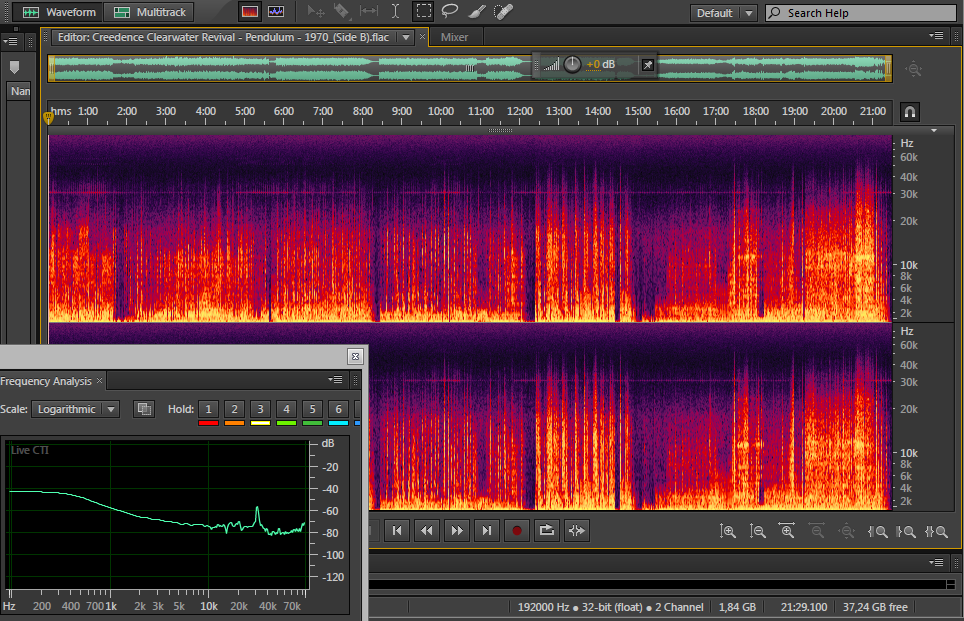Click the overview waveform navigator
This screenshot has height=621, width=964.
[470, 68]
